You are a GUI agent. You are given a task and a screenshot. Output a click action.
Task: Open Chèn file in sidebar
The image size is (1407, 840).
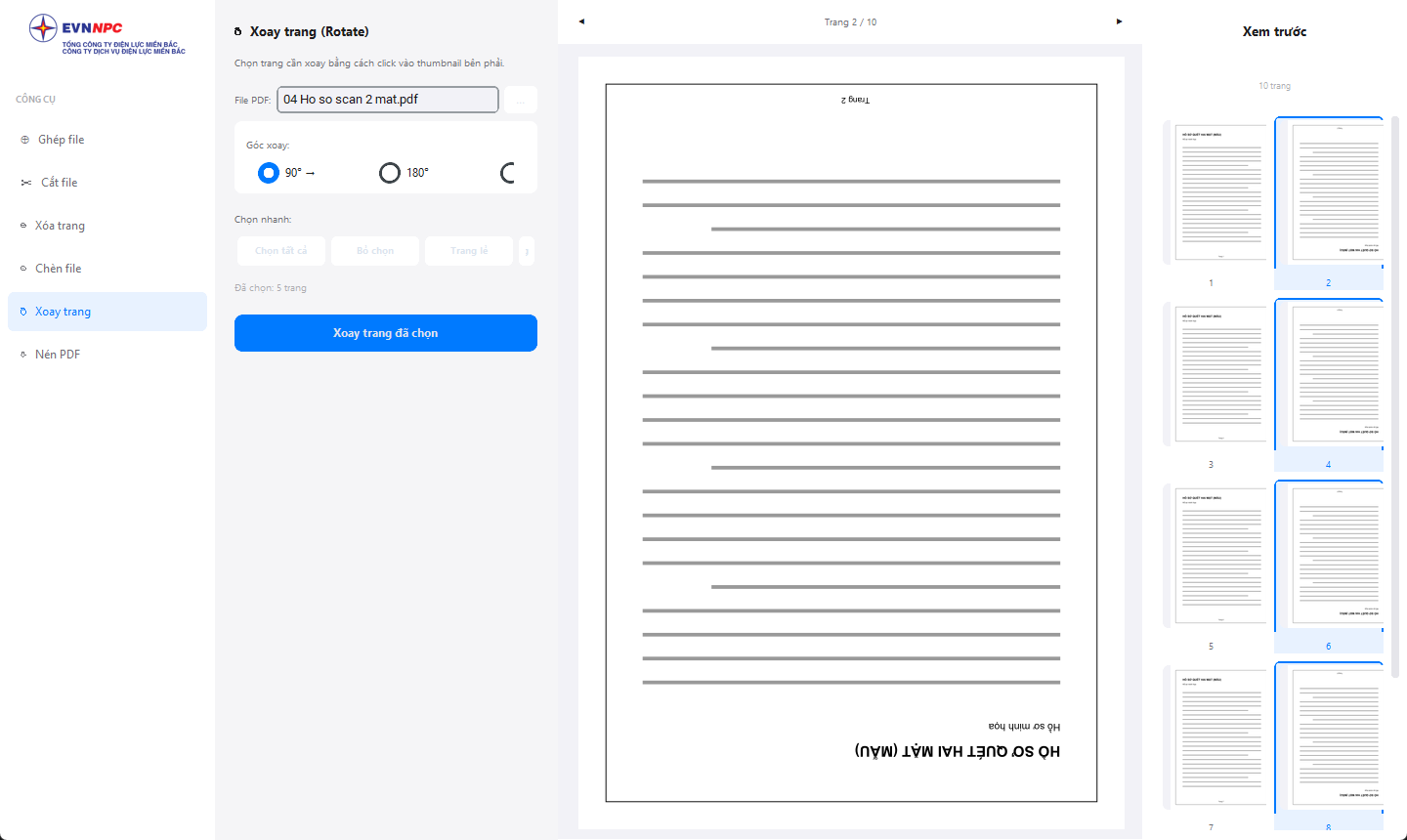pyautogui.click(x=107, y=269)
